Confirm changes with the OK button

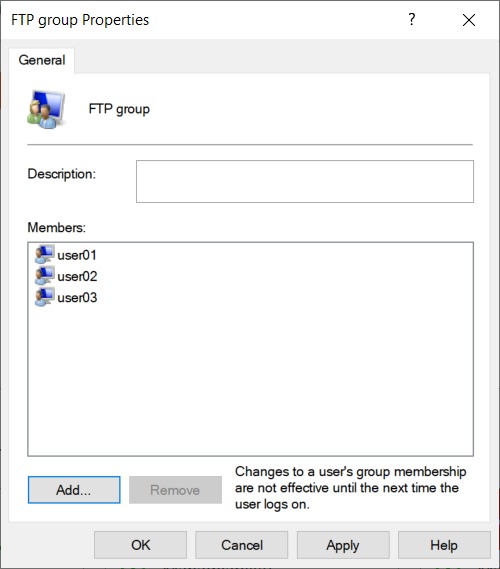pos(140,545)
